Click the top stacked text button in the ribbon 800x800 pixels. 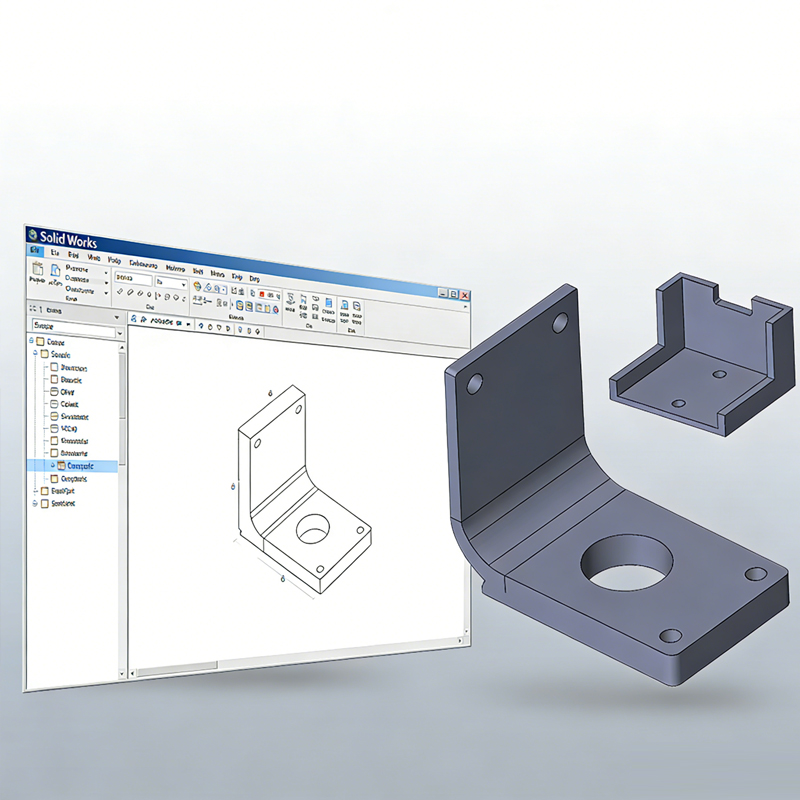tap(78, 270)
